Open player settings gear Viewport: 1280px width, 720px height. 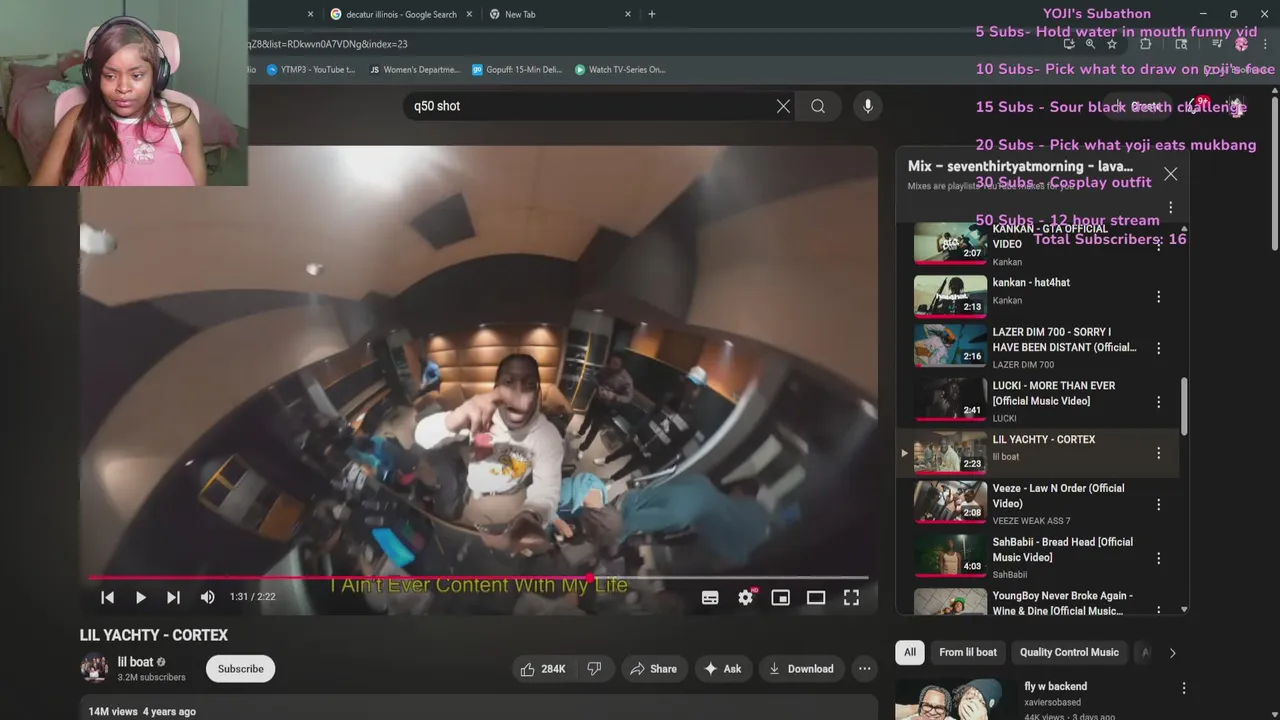click(x=745, y=597)
